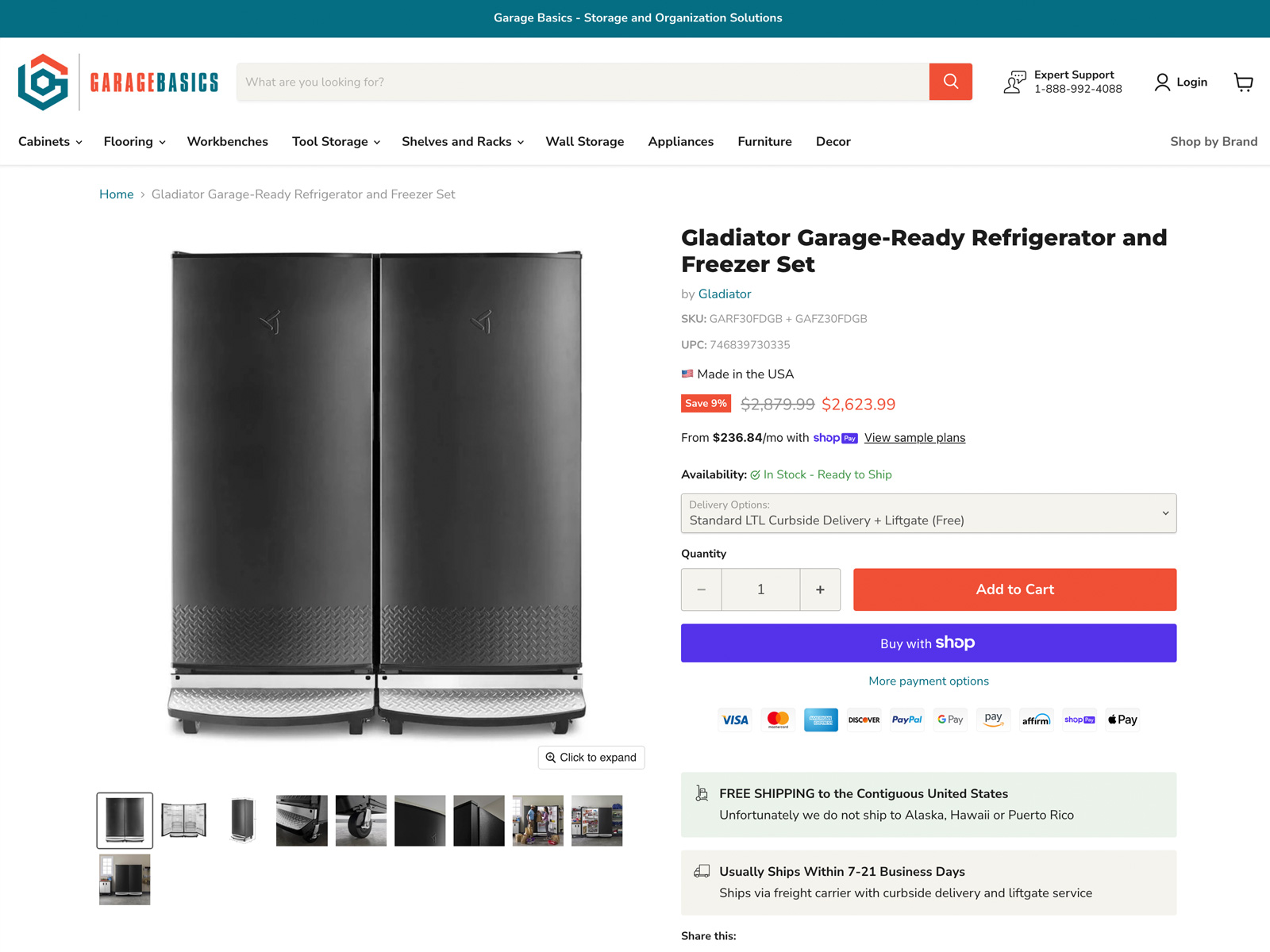Image resolution: width=1270 pixels, height=952 pixels.
Task: Open the Delivery Options dropdown
Action: click(x=929, y=513)
